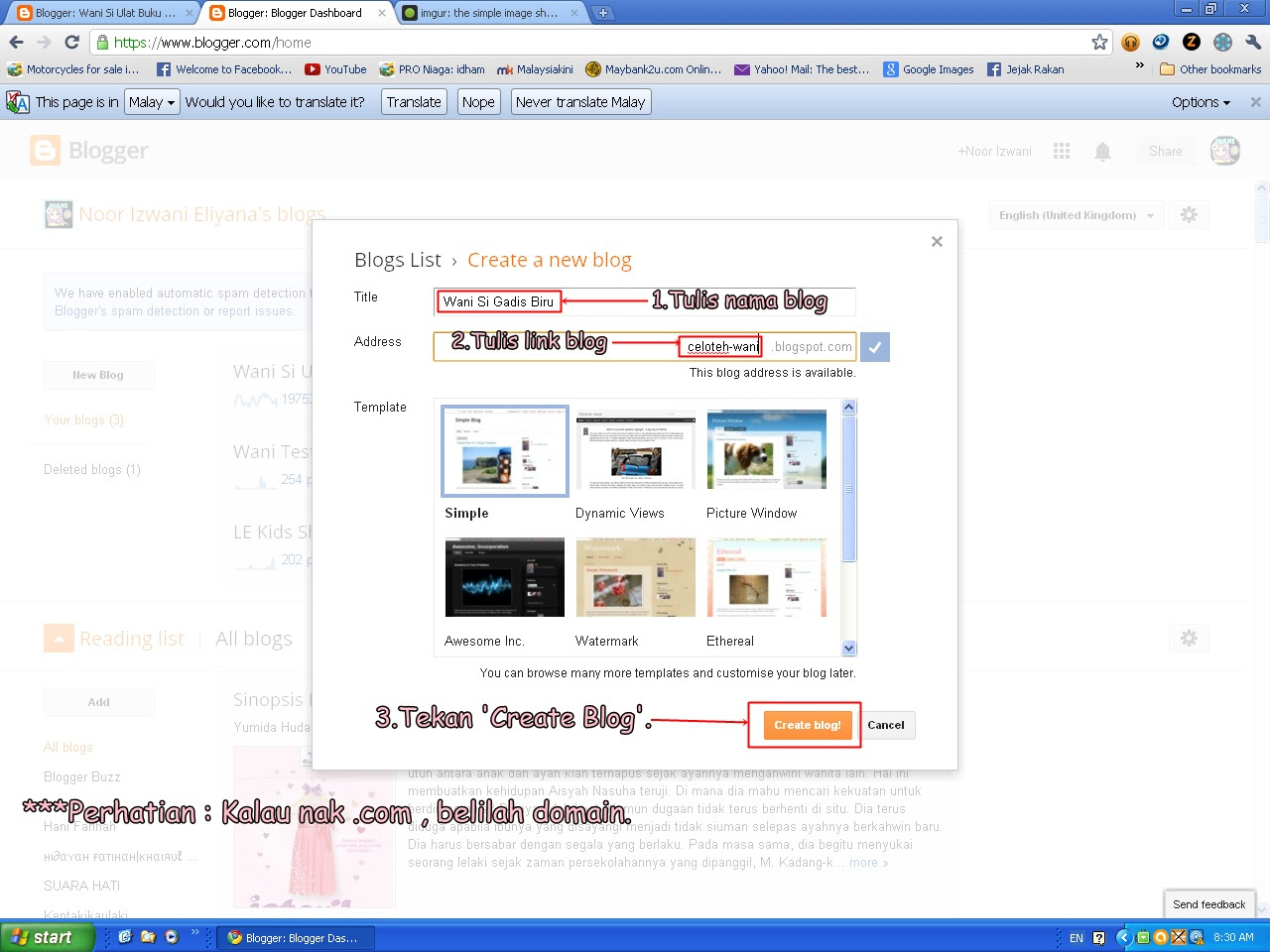Click the browser Forward arrow

tap(44, 43)
